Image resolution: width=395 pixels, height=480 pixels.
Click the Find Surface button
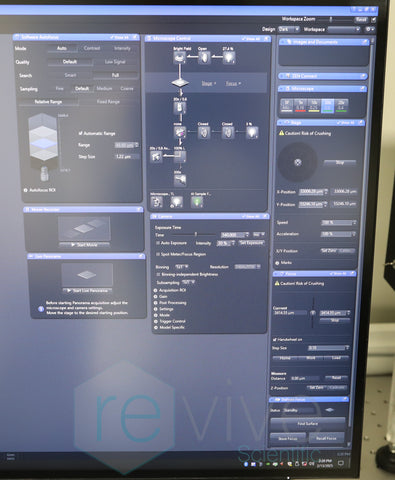307,424
